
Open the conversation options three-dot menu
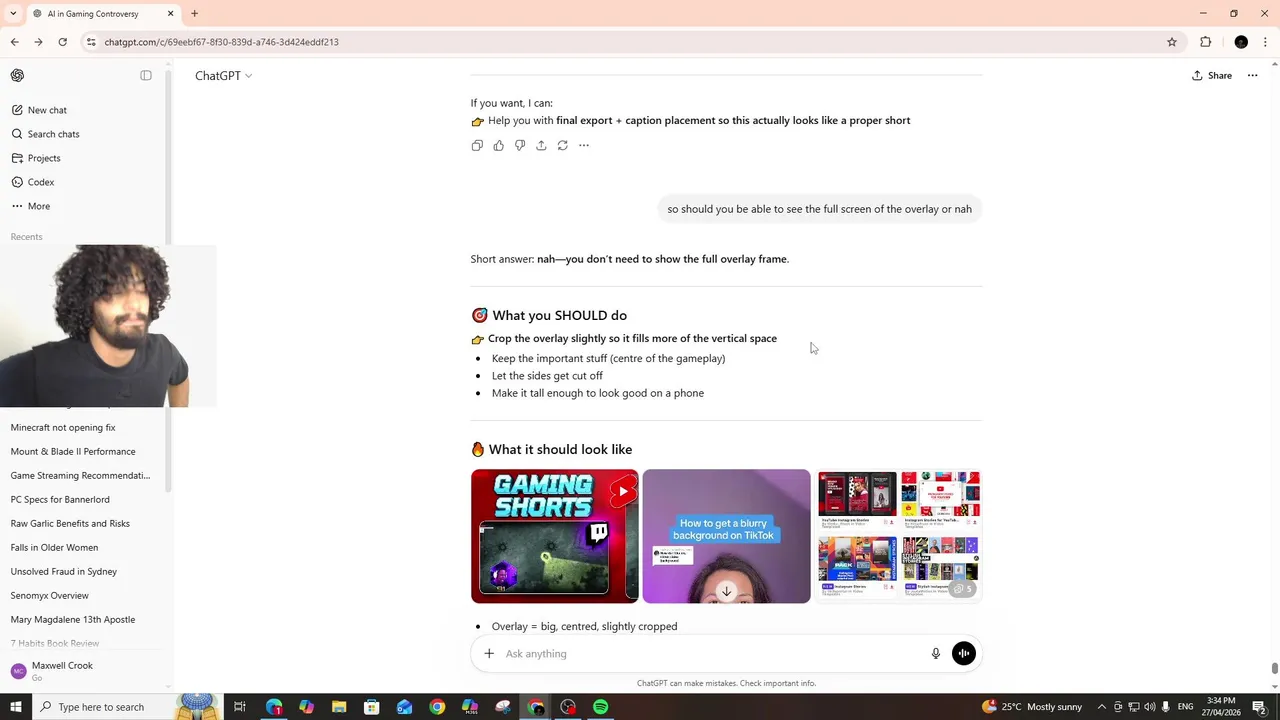(x=1252, y=76)
